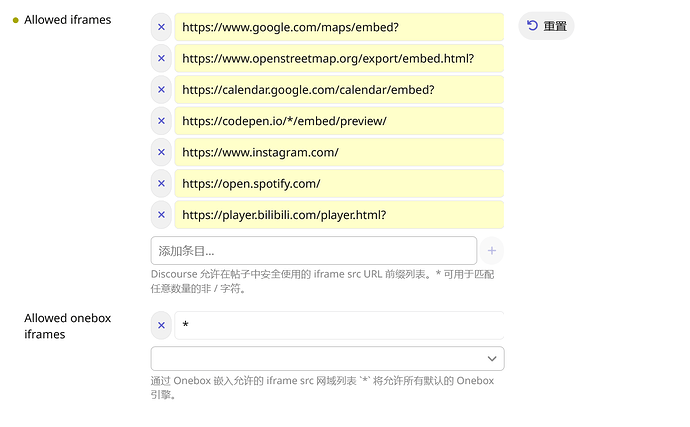The width and height of the screenshot is (690, 427).
Task: Open the Allowed onebox iframes dropdown
Action: click(x=327, y=358)
